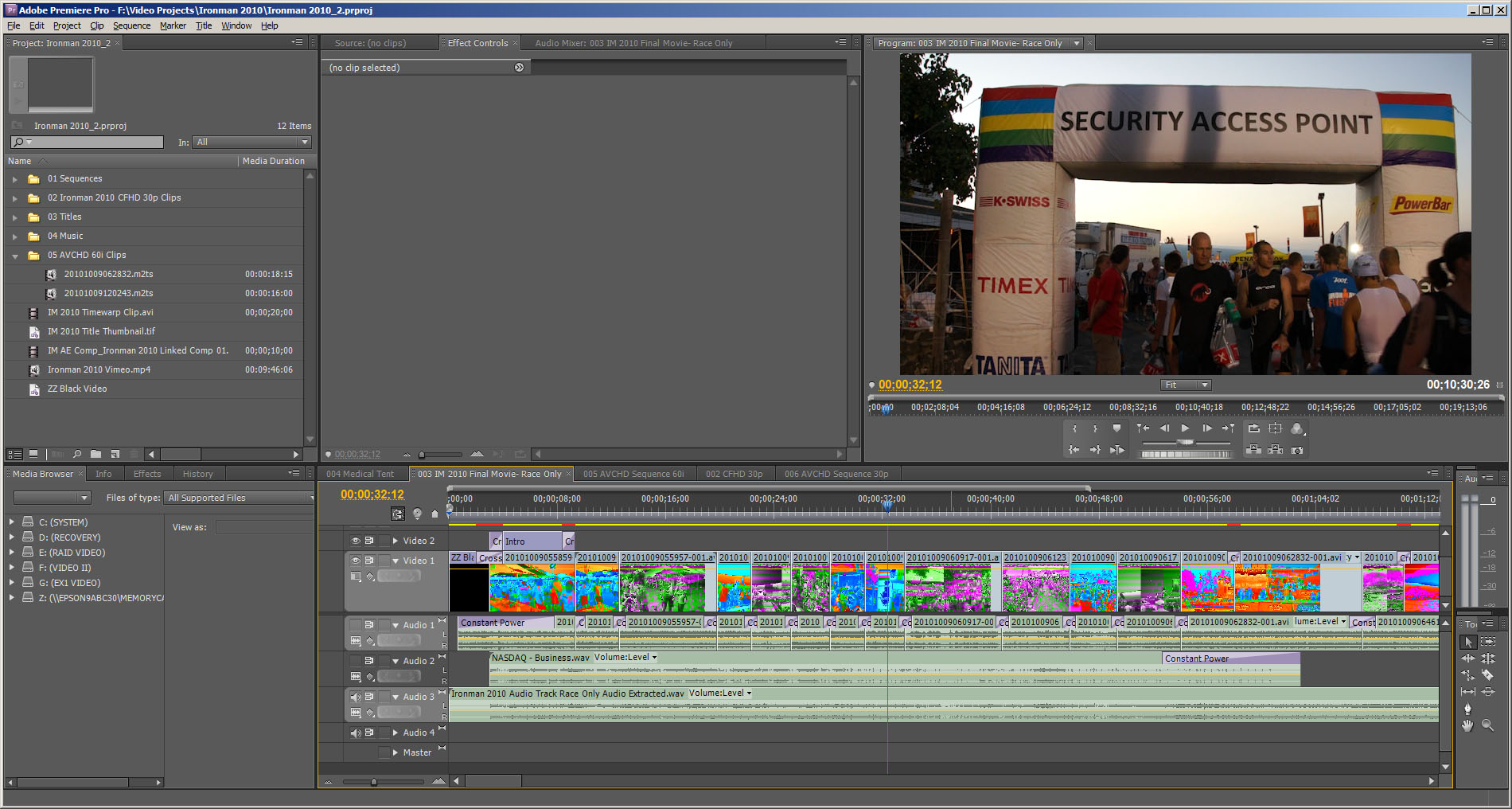1512x809 pixels.
Task: Toggle Video 2 track eye visibility
Action: pyautogui.click(x=356, y=540)
